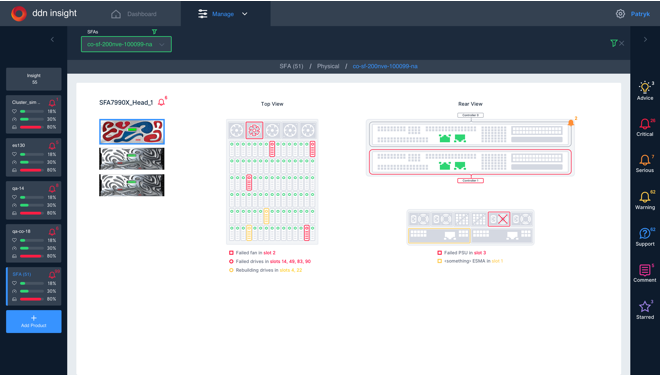The height and width of the screenshot is (375, 660).
Task: Open the Advice lightbulb panel
Action: coord(644,88)
